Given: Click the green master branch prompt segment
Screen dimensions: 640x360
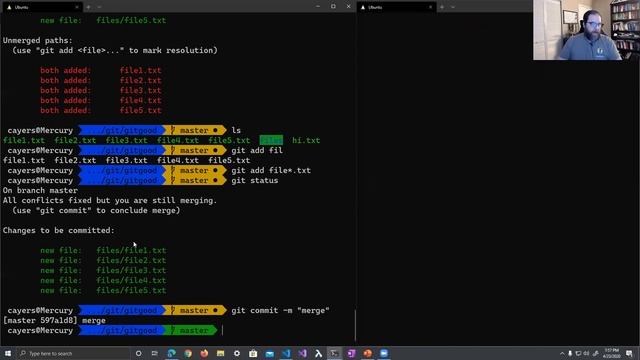Looking at the screenshot, I should (x=192, y=331).
